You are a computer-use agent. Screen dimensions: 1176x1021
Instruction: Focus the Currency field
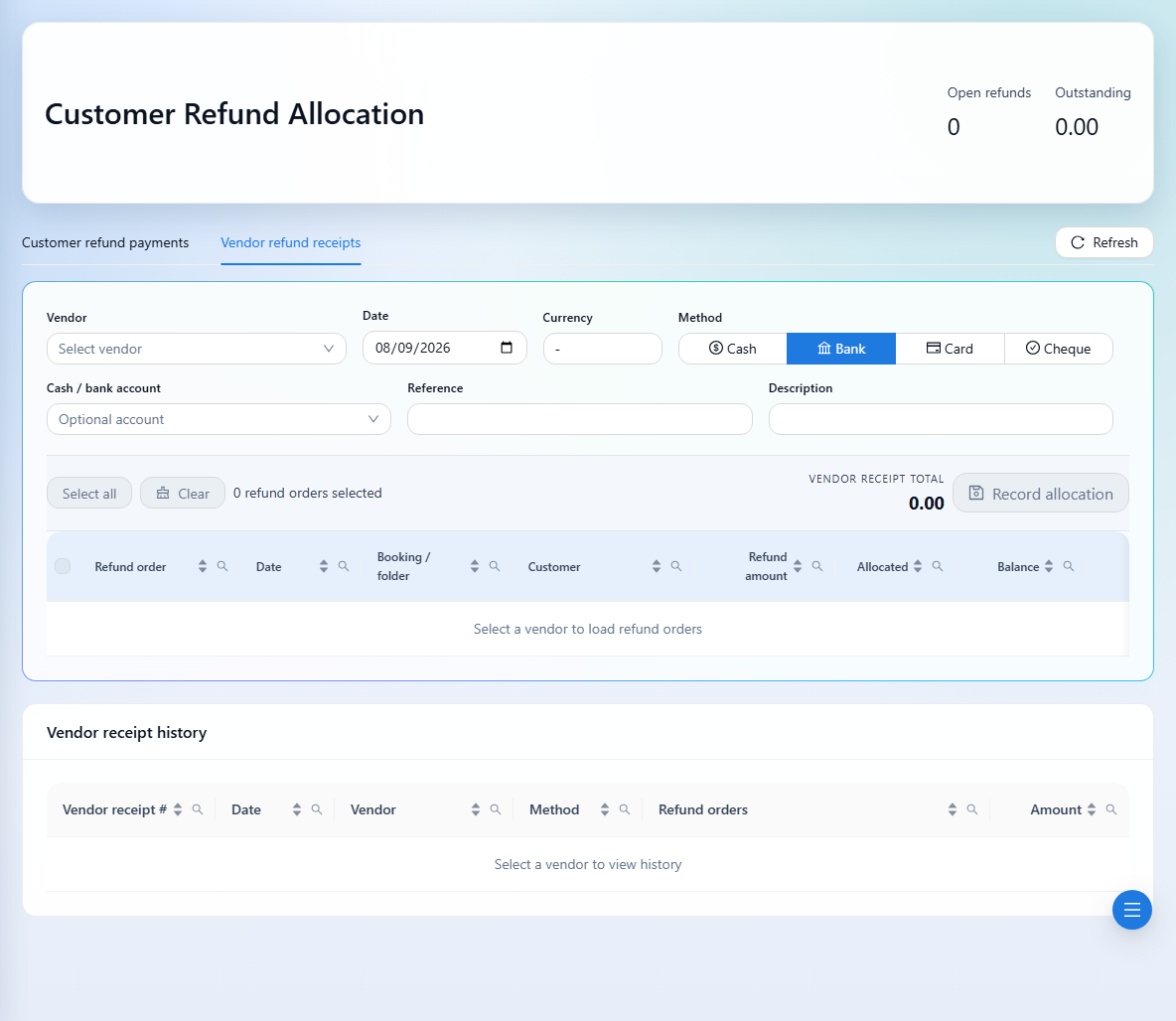pyautogui.click(x=602, y=349)
